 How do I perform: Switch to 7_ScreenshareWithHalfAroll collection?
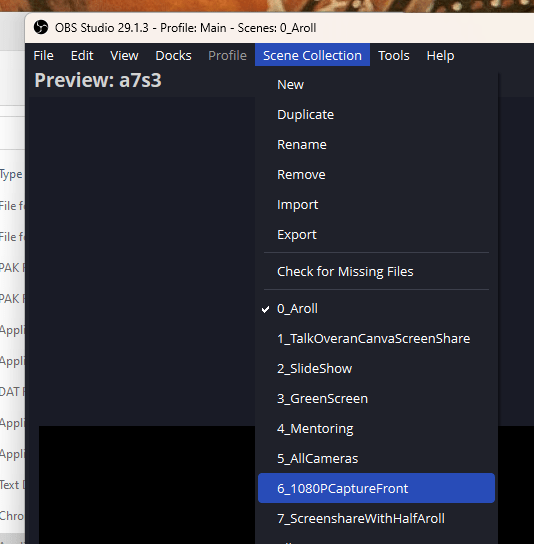point(376,519)
